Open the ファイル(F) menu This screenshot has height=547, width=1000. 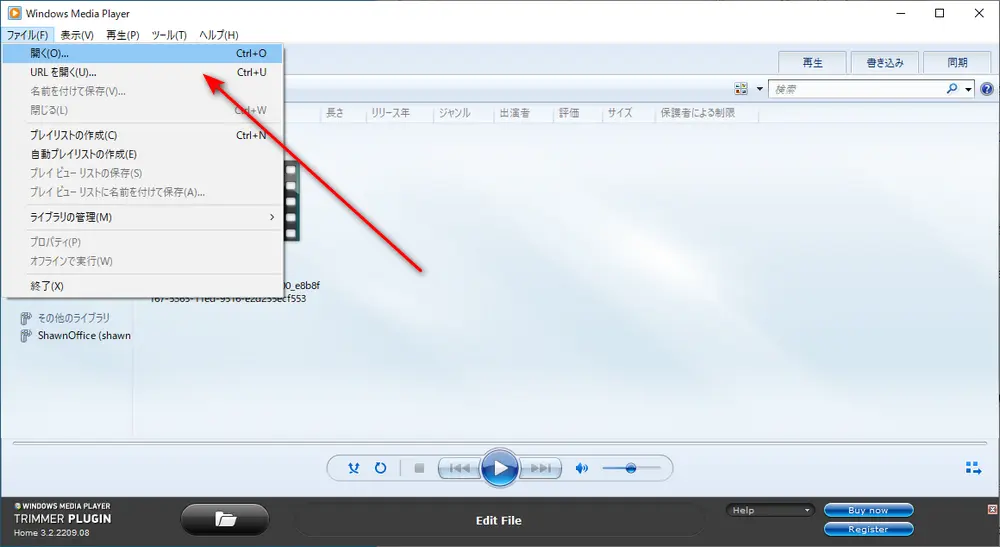pos(27,35)
